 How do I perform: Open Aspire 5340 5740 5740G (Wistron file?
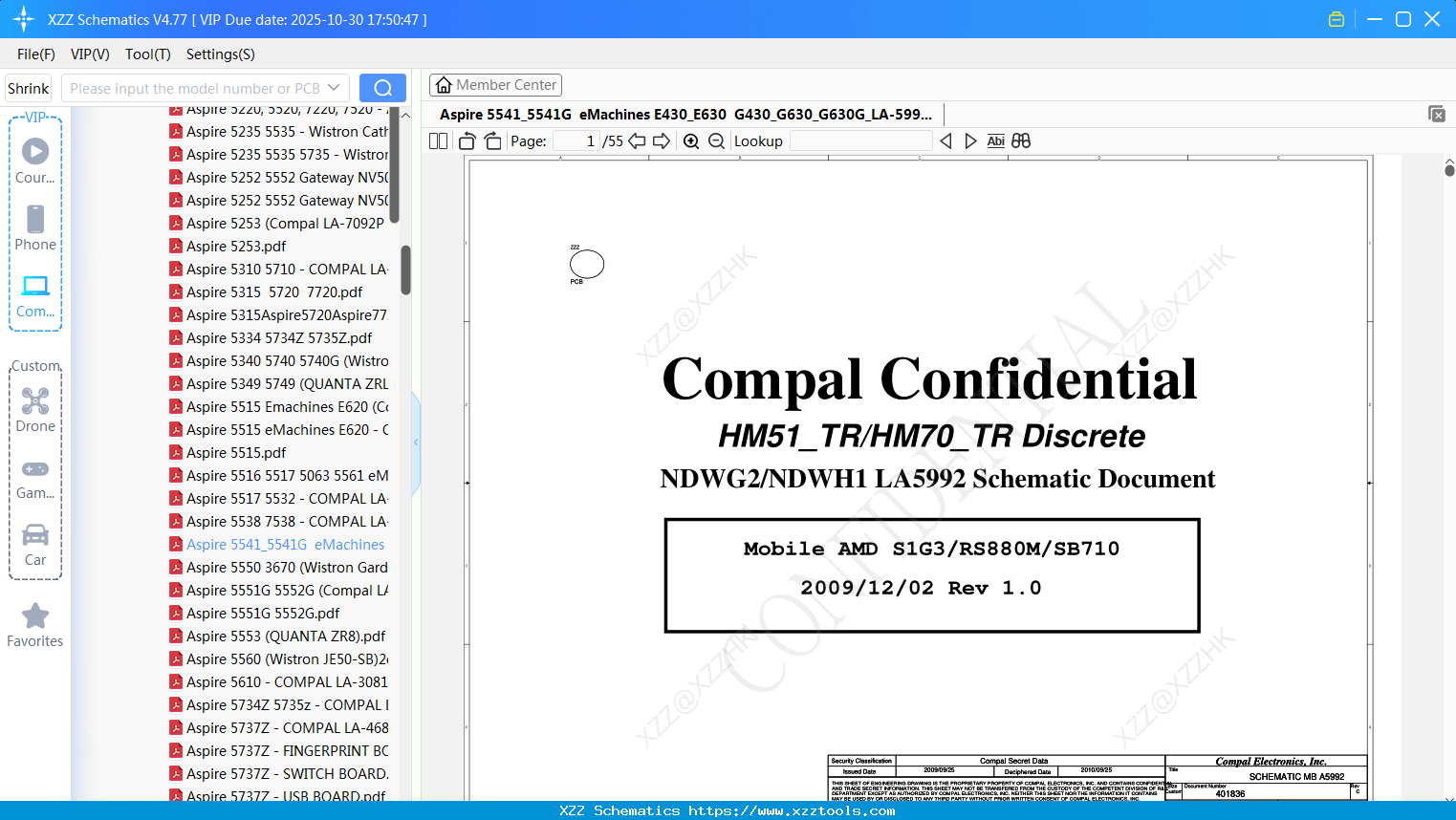287,361
